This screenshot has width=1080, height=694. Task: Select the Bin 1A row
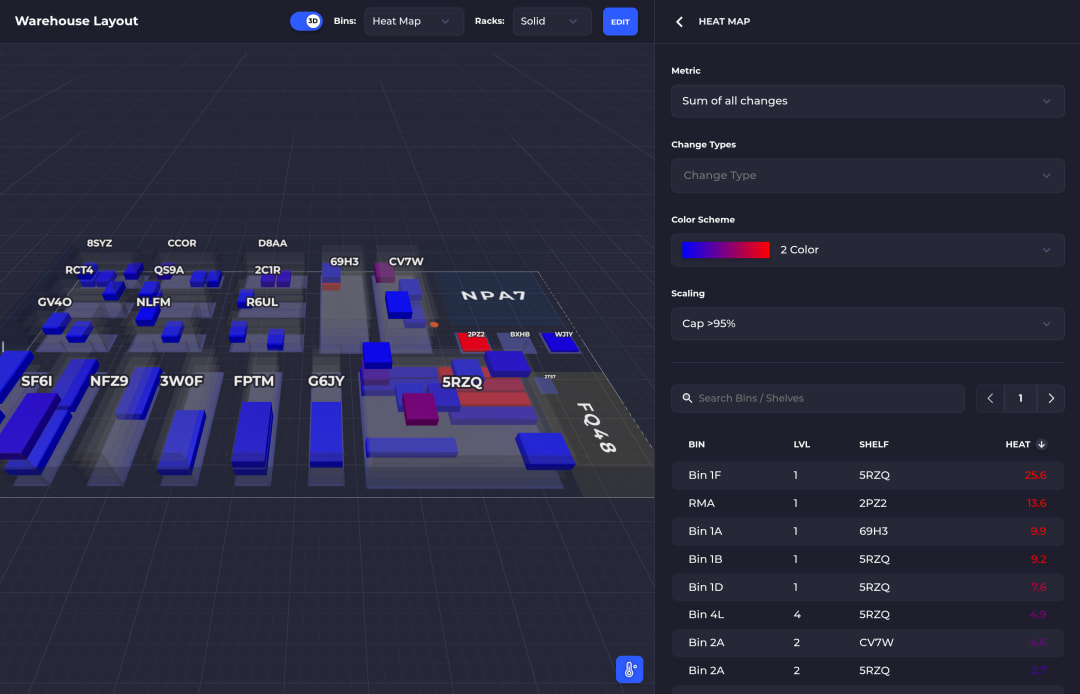pyautogui.click(x=867, y=531)
